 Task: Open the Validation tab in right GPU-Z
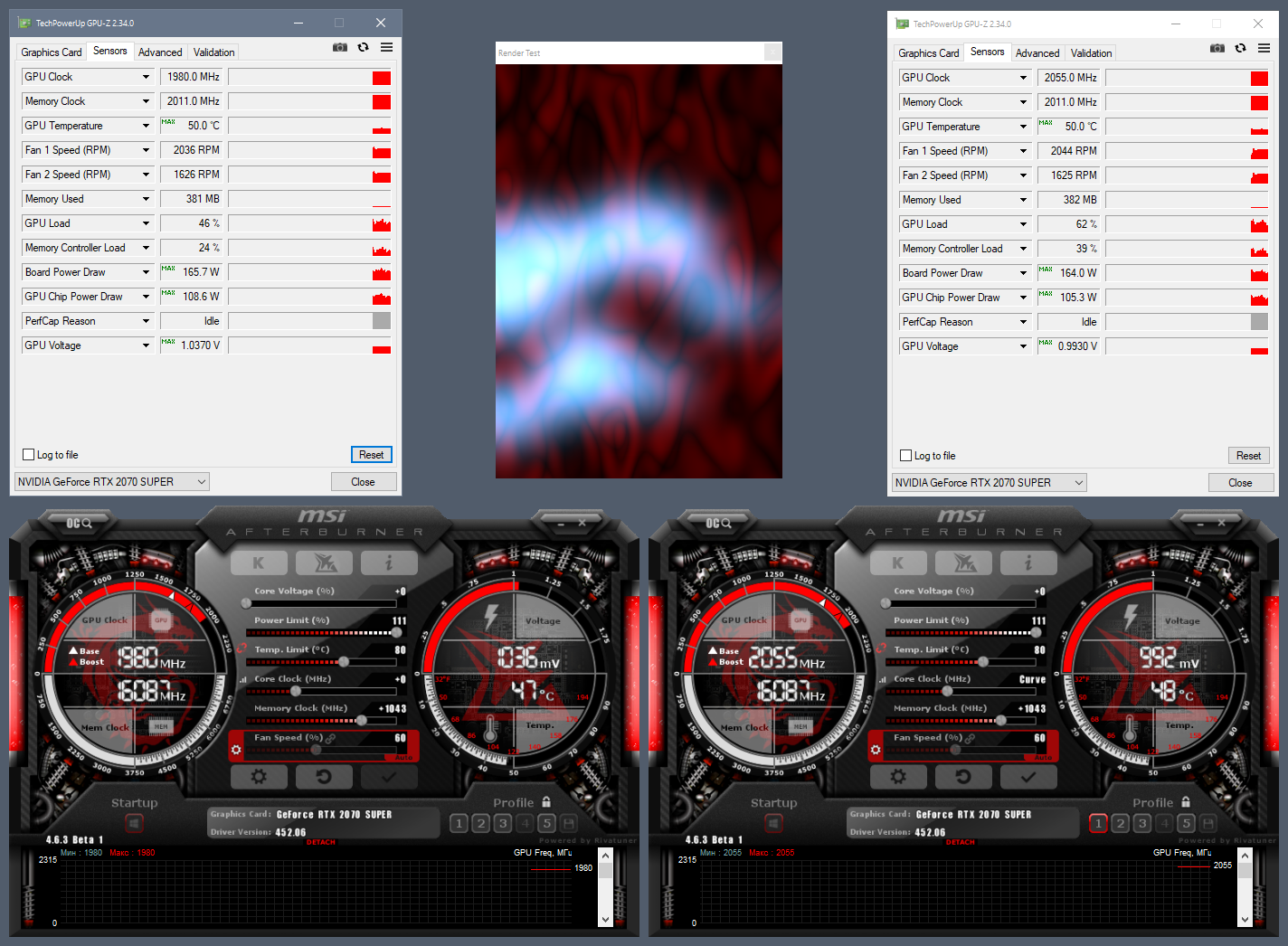tap(1091, 53)
